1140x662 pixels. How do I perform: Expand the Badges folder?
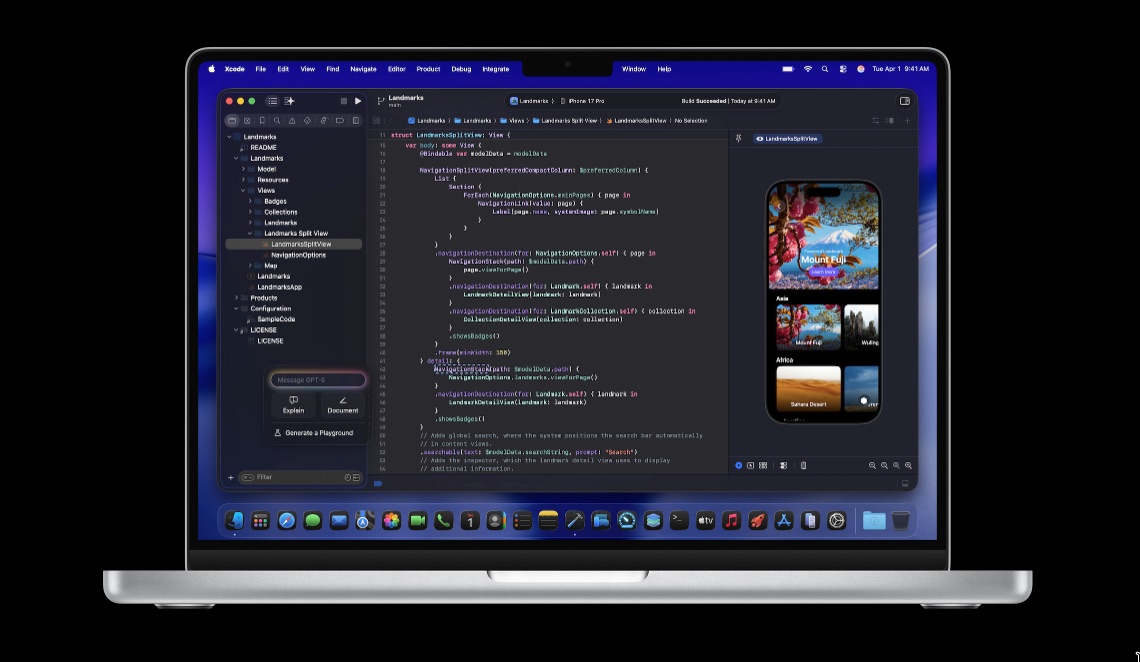[x=250, y=201]
